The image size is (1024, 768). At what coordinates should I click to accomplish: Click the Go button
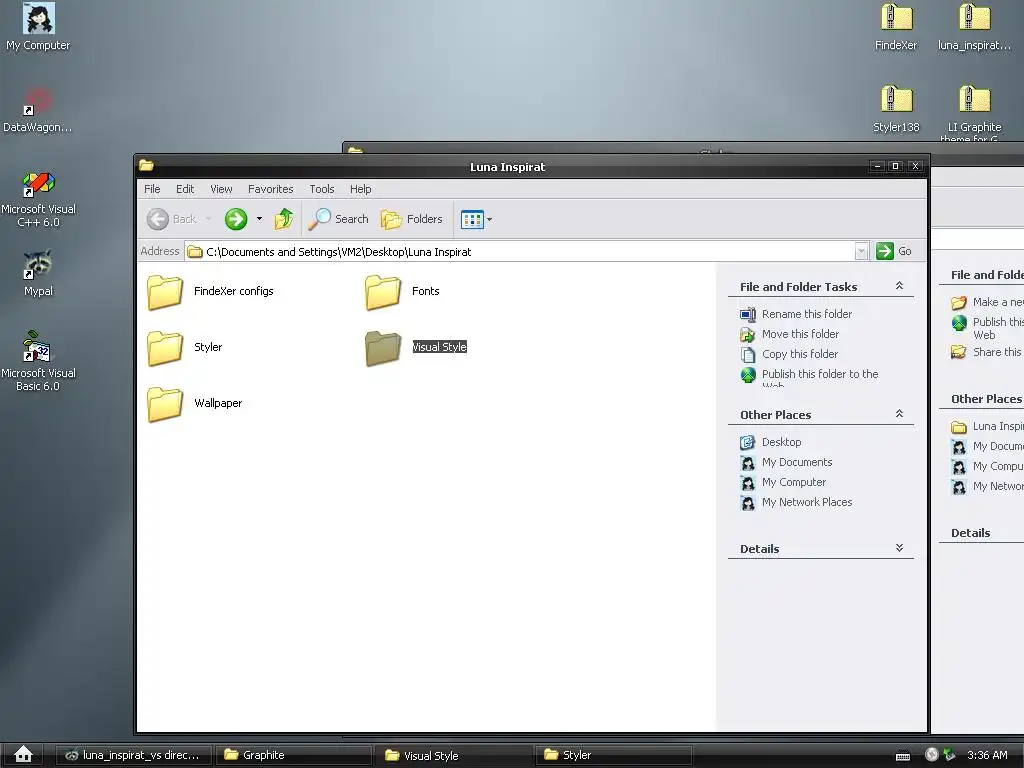click(894, 251)
